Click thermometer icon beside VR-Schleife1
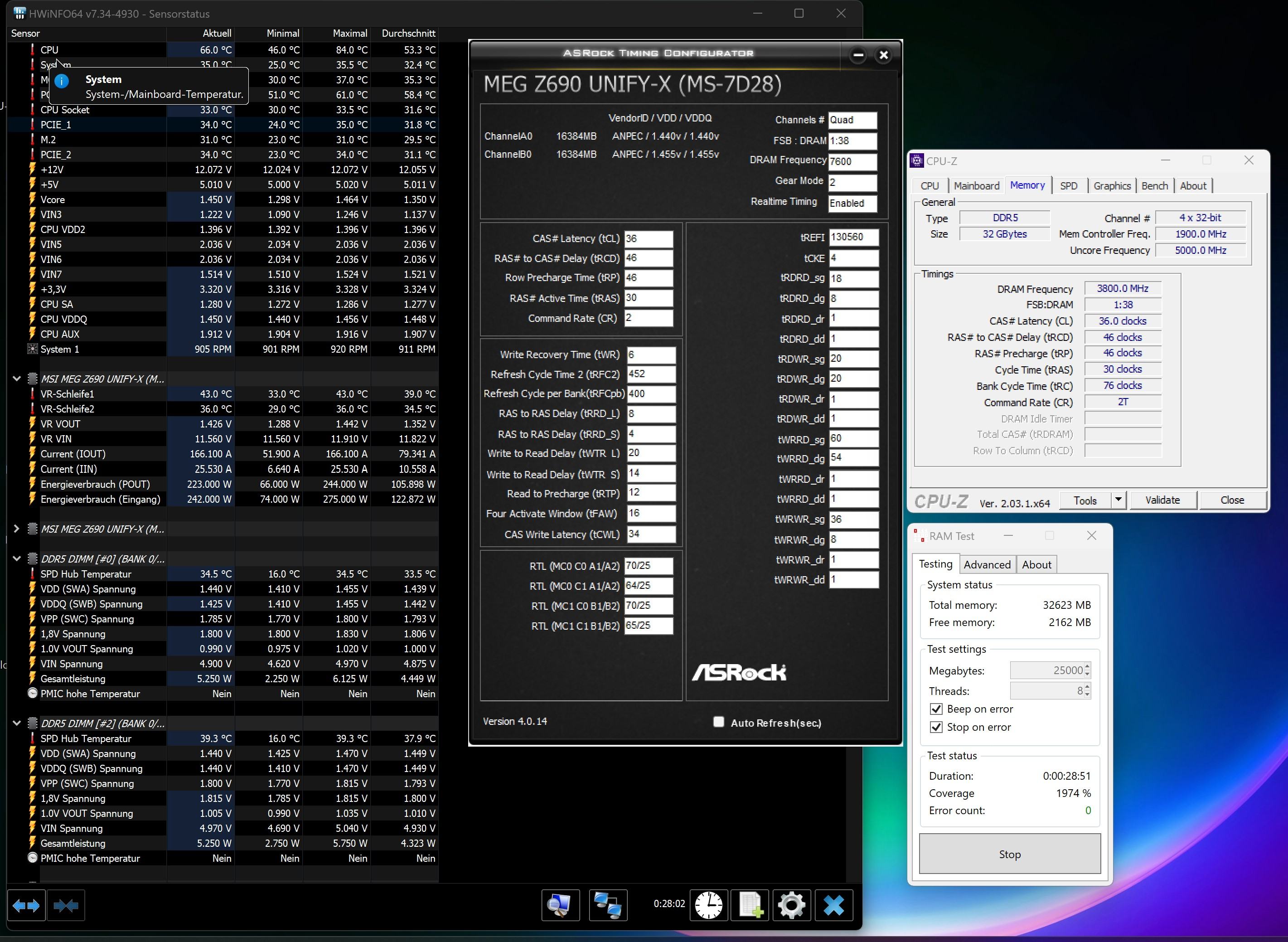This screenshot has width=1288, height=942. [33, 394]
